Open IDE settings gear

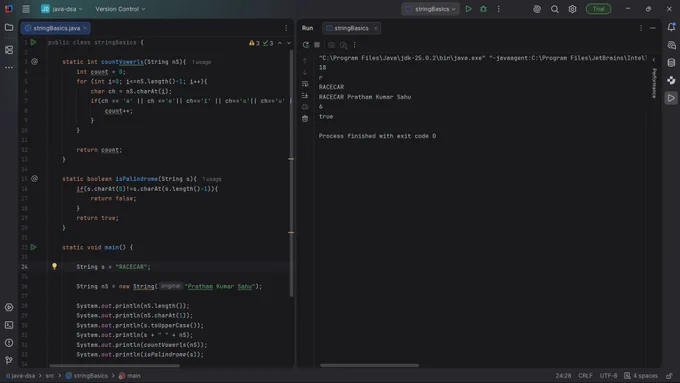572,9
